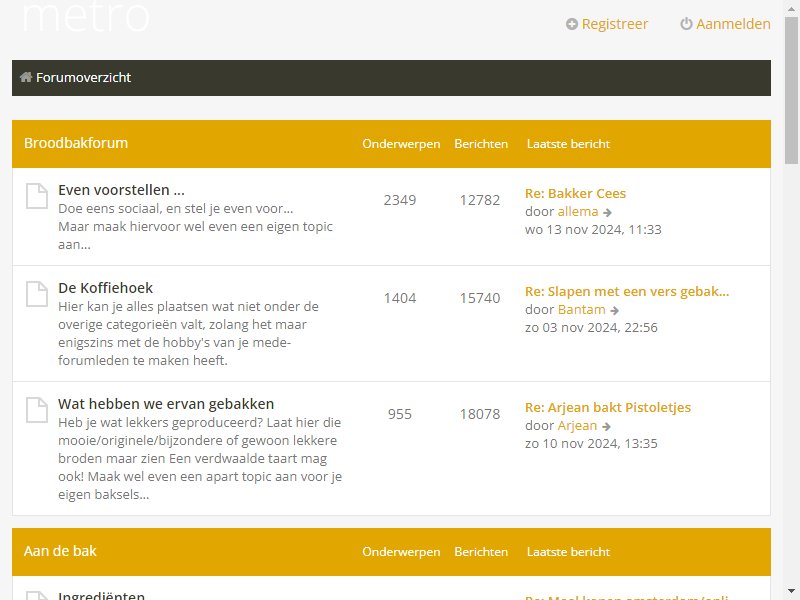
Task: Click the Berichten header in Aan de bak
Action: (x=481, y=552)
